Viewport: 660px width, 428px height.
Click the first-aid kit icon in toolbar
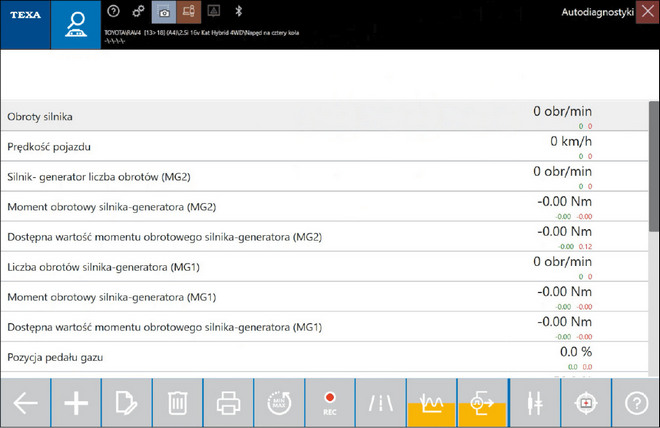pos(583,403)
